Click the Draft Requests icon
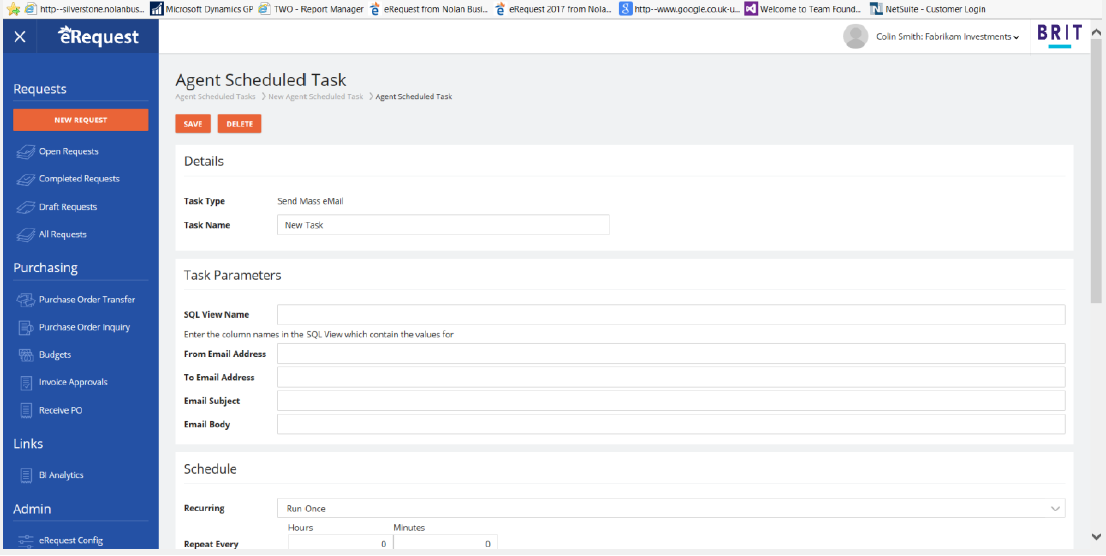 [26, 207]
